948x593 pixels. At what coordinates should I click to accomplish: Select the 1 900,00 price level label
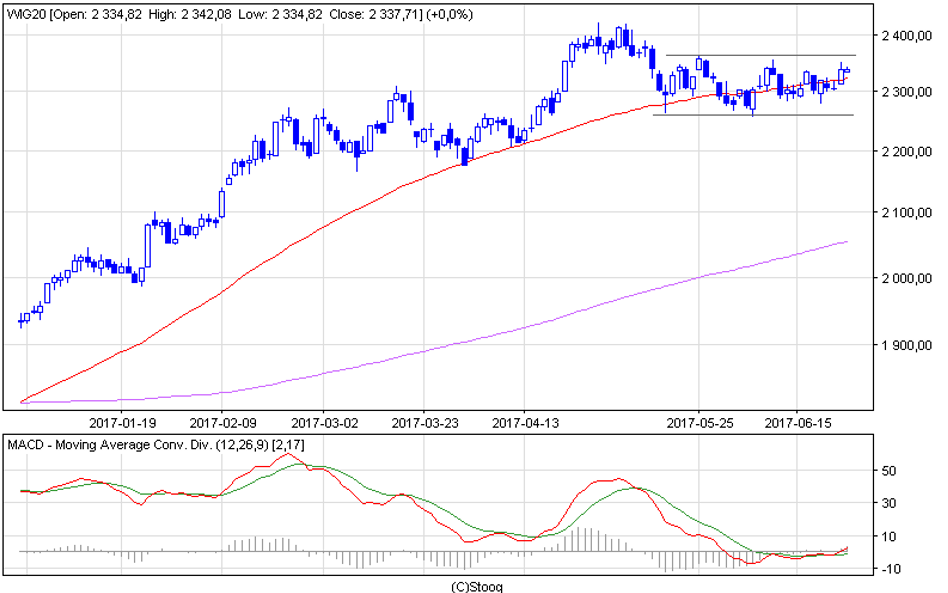906,345
